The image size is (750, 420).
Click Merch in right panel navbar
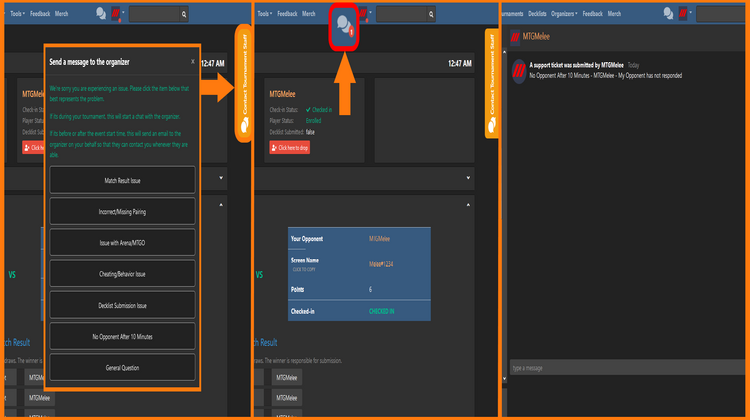click(614, 14)
